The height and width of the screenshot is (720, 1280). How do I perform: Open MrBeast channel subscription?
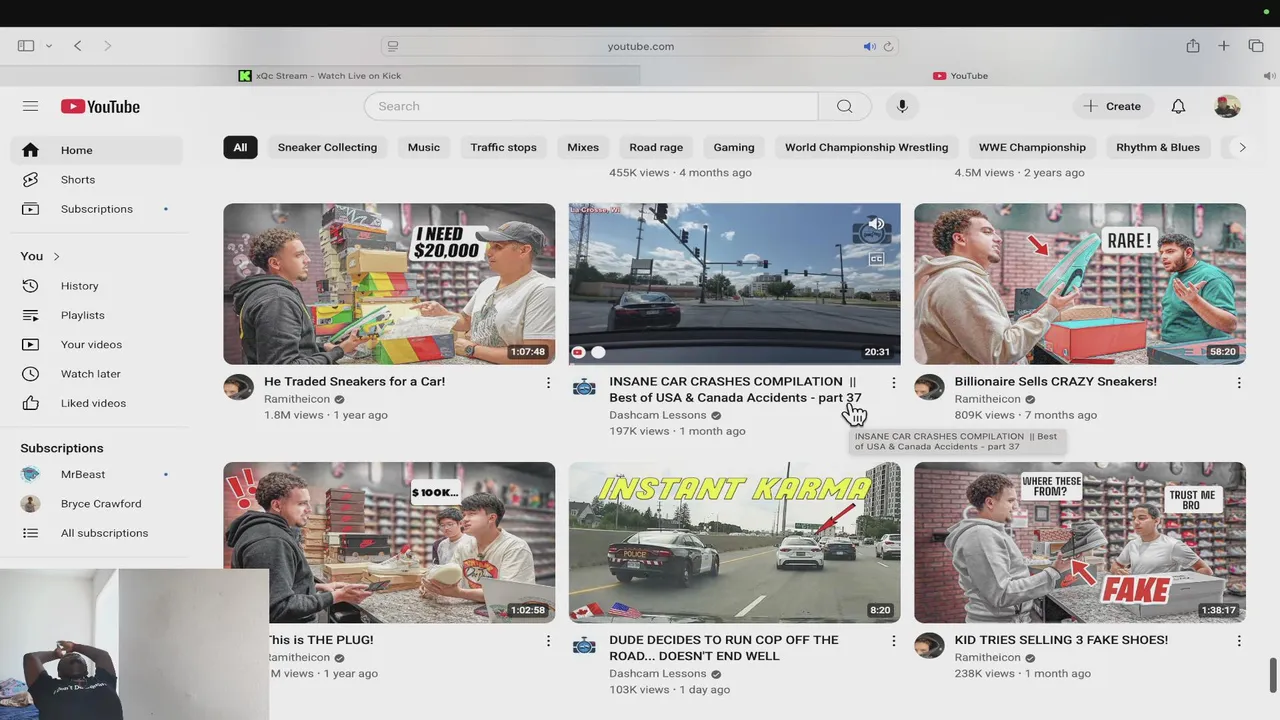click(97, 474)
